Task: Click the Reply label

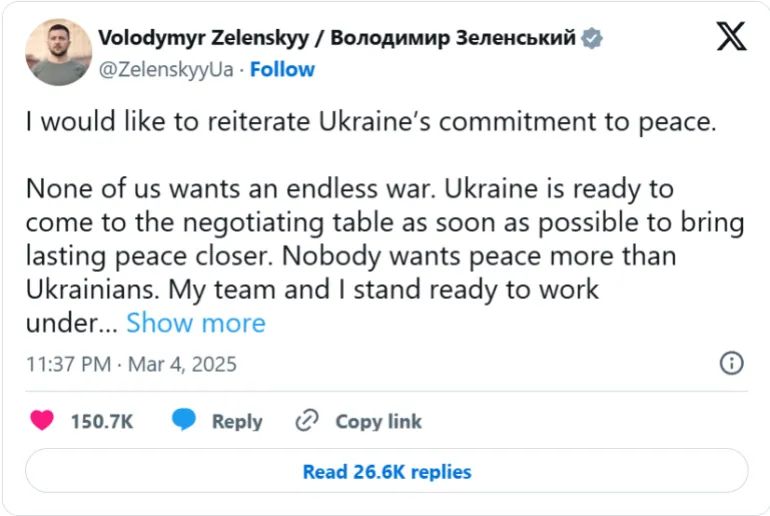Action: (237, 421)
